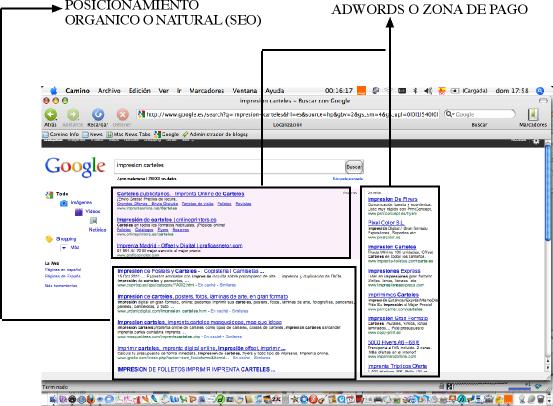Viewport: 553px width, 406px height.
Task: Open the Ir menu
Action: [179, 91]
